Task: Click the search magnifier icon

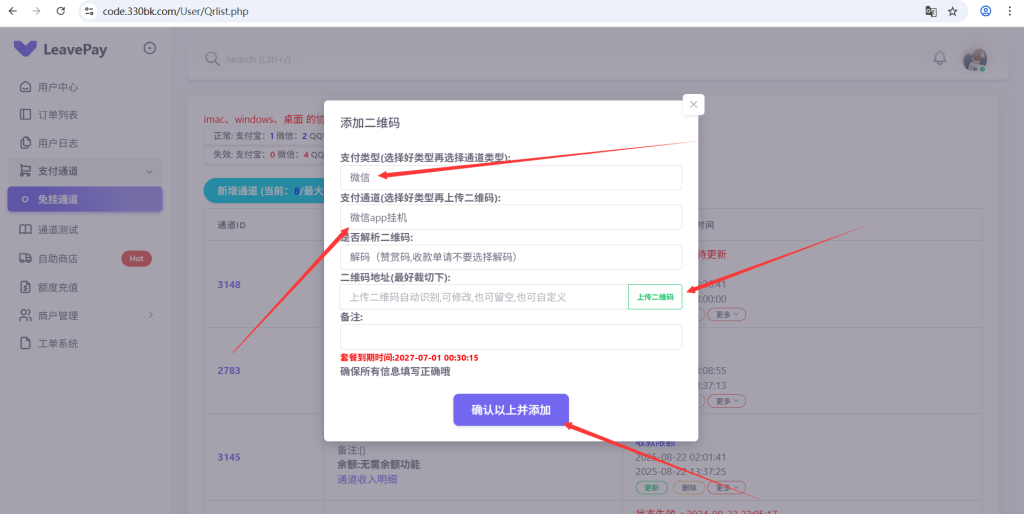Action: click(212, 59)
